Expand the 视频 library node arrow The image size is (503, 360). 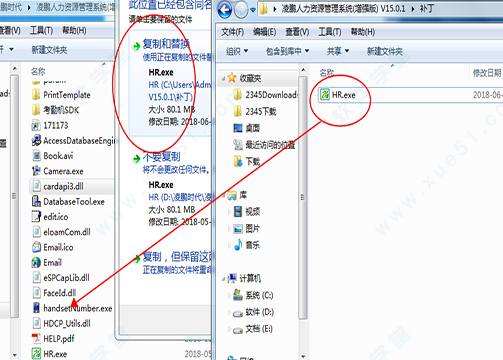click(x=229, y=212)
